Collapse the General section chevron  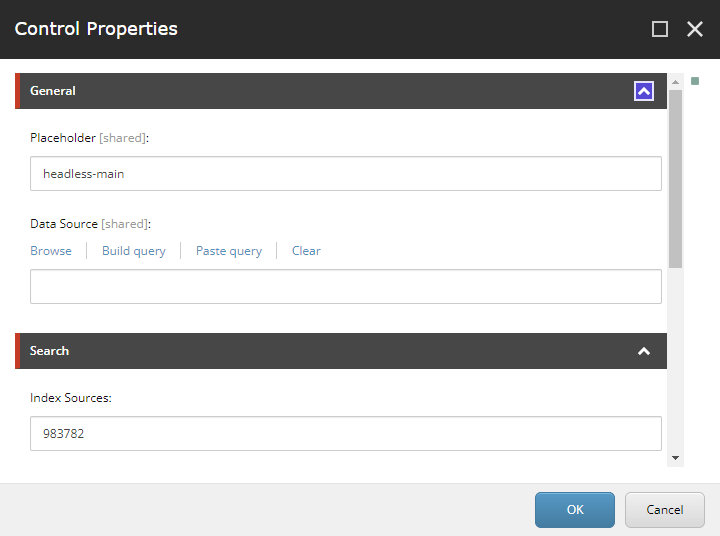(x=644, y=91)
